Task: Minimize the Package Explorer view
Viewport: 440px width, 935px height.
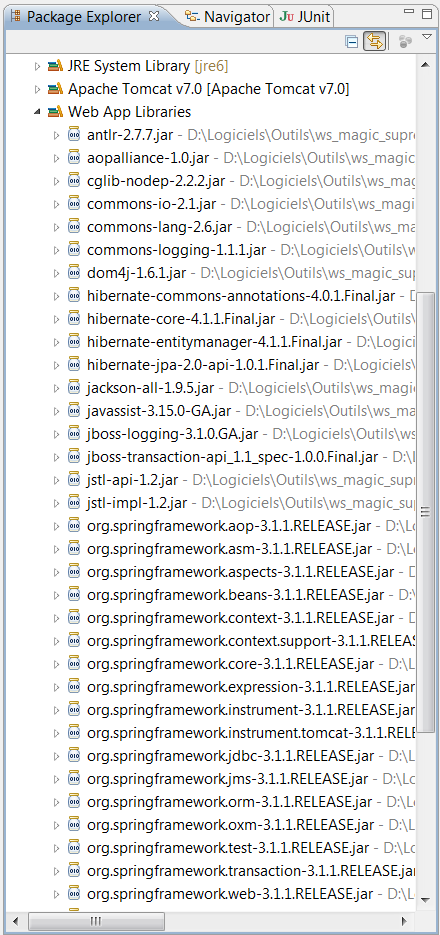Action: 409,11
